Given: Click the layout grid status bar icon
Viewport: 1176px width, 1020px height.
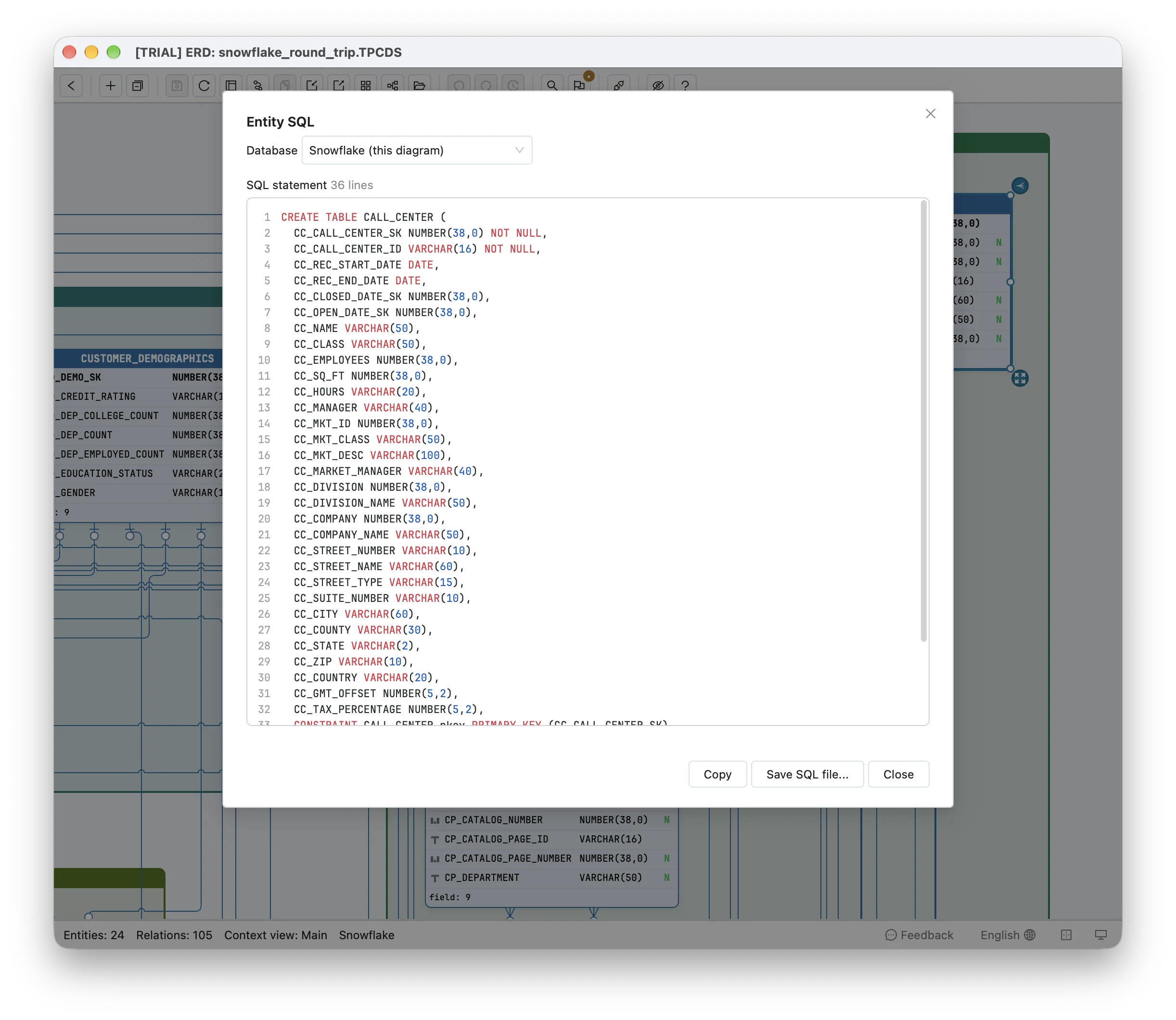Looking at the screenshot, I should pos(1066,935).
